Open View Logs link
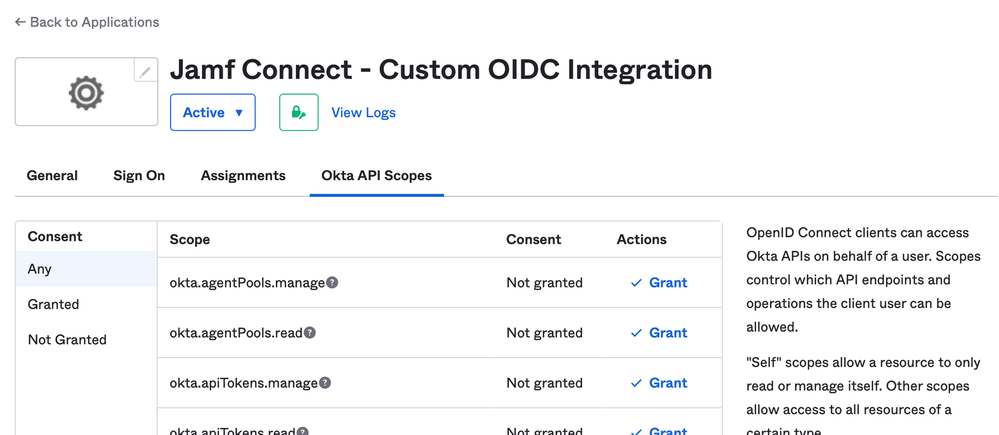This screenshot has height=435, width=999. pyautogui.click(x=363, y=113)
